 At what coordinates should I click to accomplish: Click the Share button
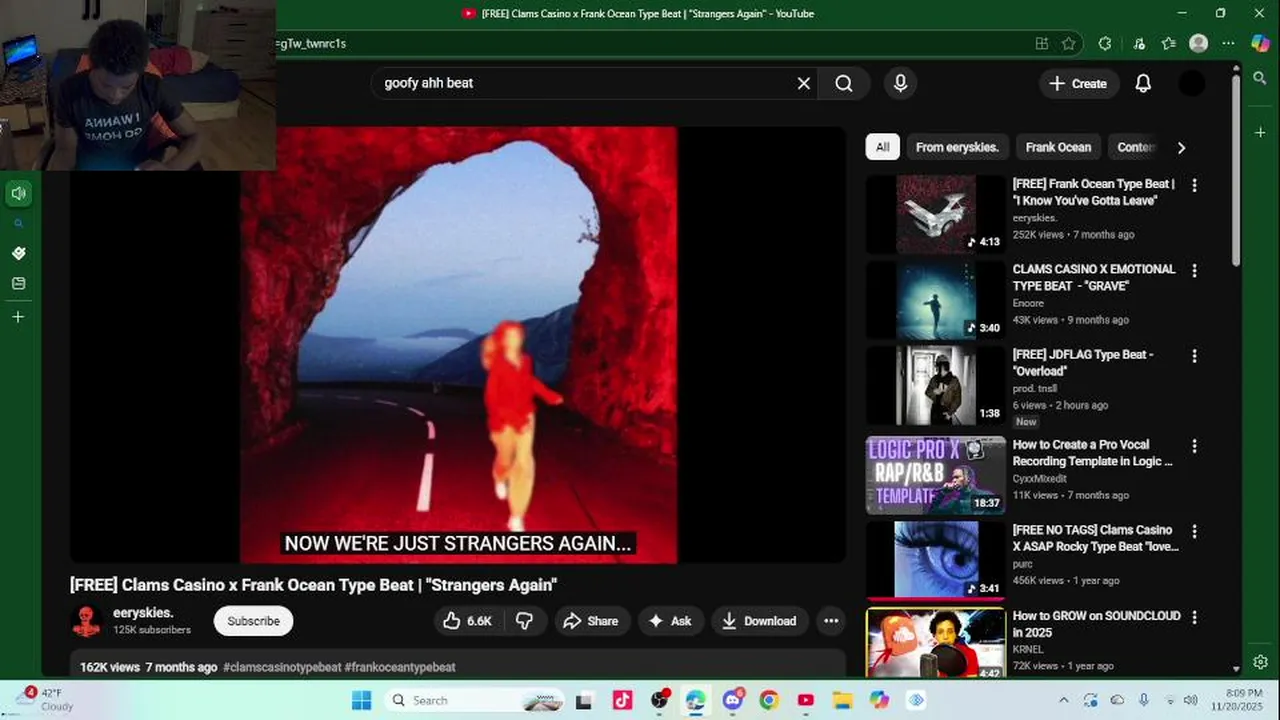coord(590,621)
